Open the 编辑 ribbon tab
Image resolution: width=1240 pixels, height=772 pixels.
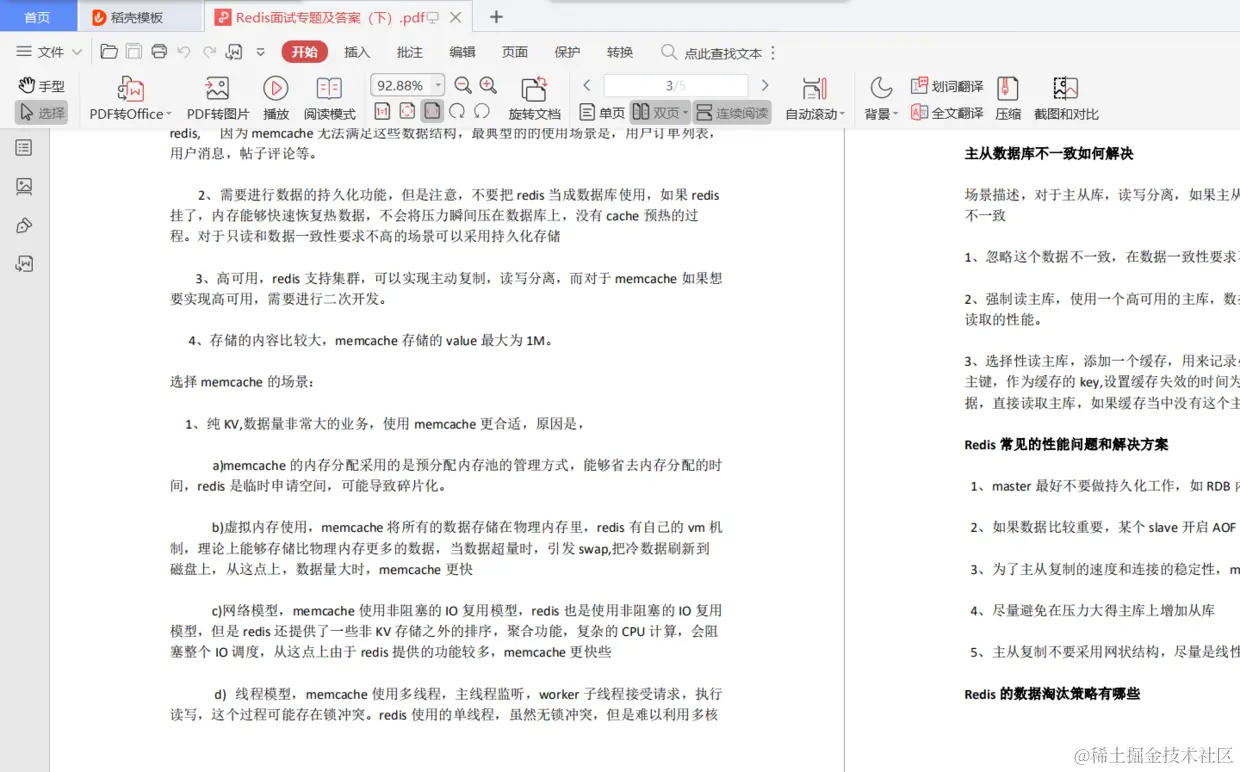click(x=462, y=52)
